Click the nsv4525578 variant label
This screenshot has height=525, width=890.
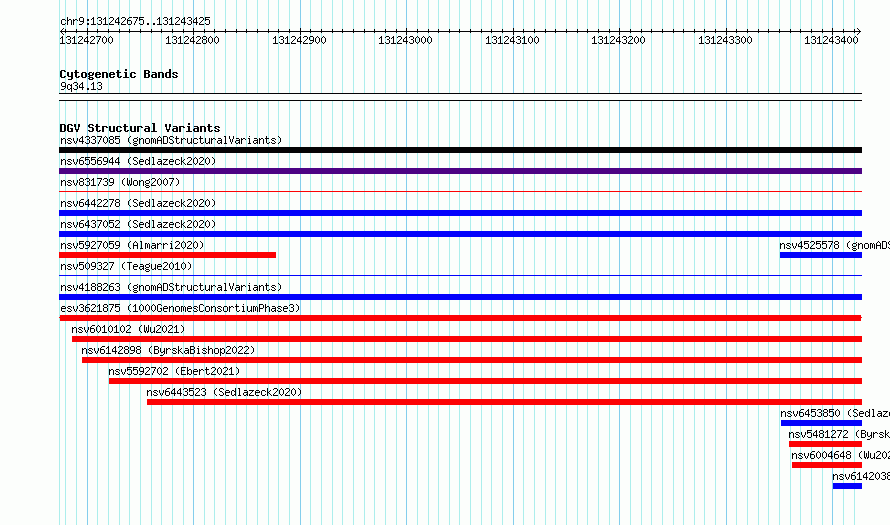coord(834,245)
